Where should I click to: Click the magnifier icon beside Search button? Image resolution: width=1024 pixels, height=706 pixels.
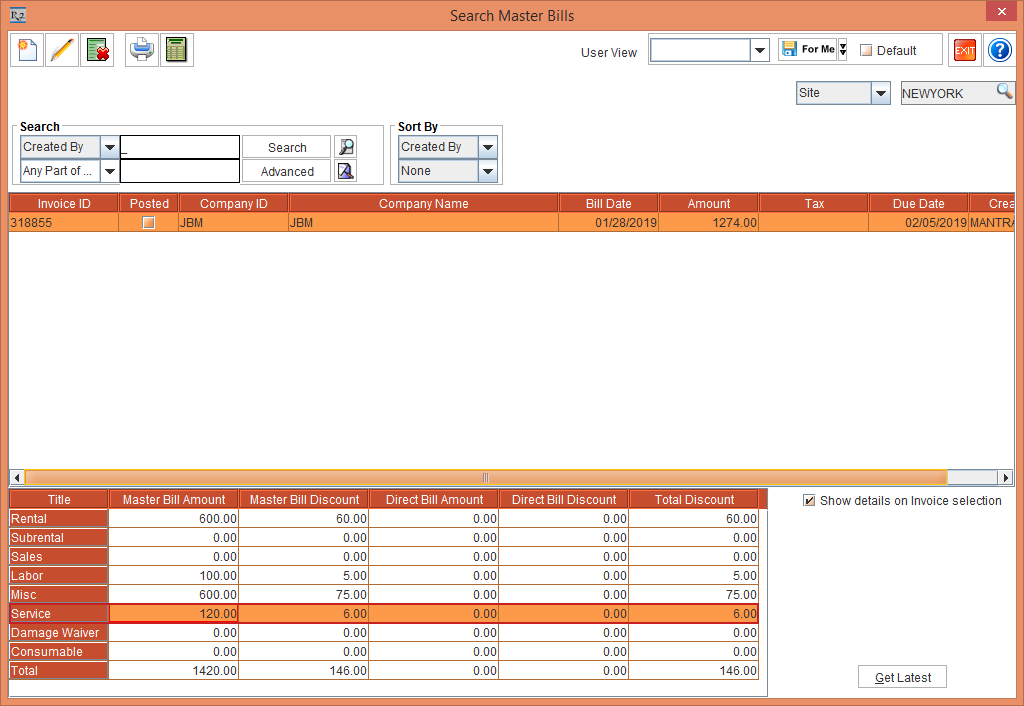(345, 146)
